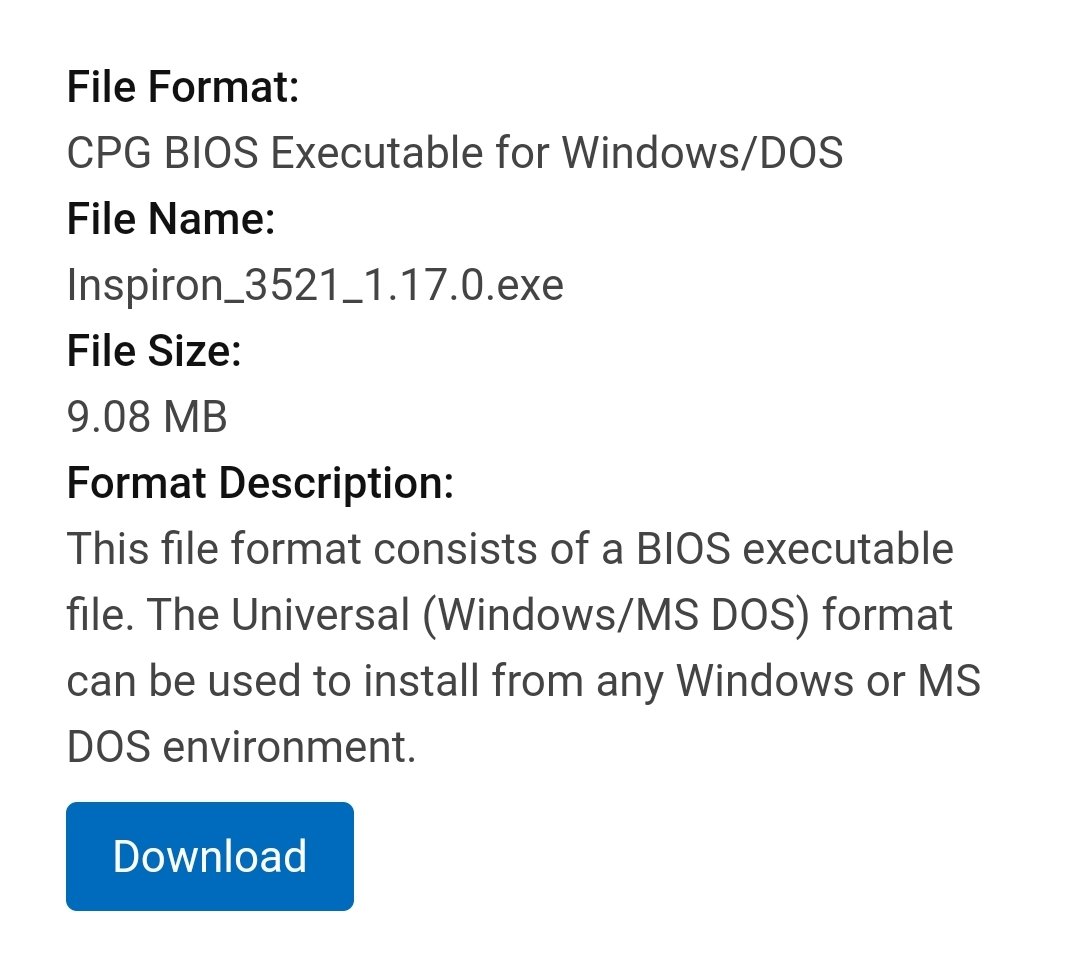The width and height of the screenshot is (1080, 970).
Task: Click the line starting "This file format consists"
Action: [510, 549]
